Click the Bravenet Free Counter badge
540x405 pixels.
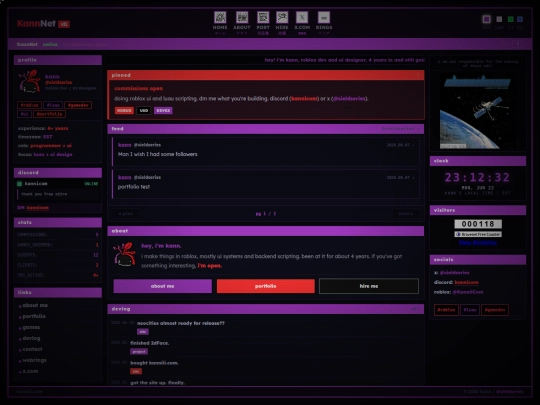coord(478,234)
